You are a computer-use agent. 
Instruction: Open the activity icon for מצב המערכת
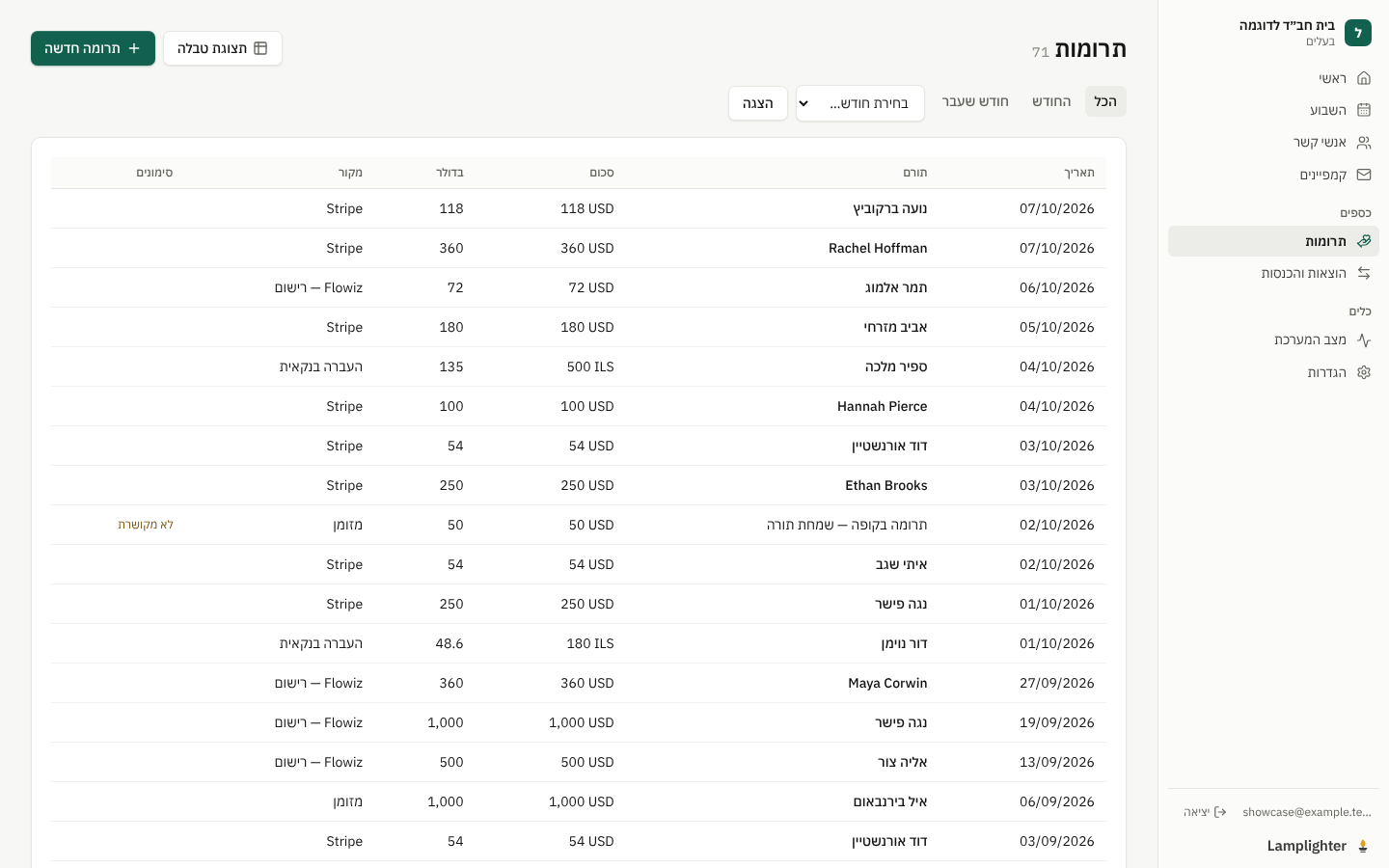pos(1363,339)
